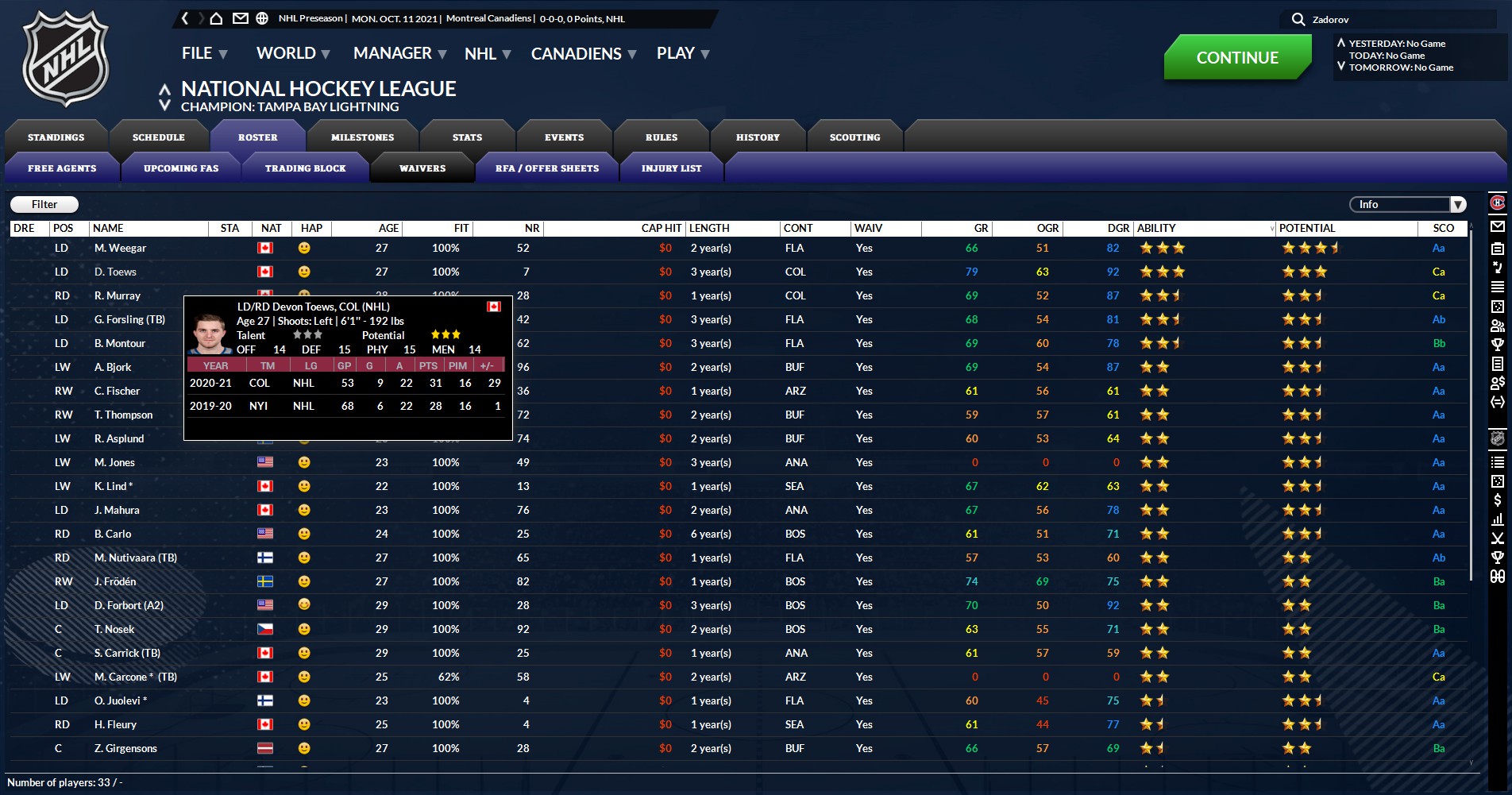Sort by the ABILITY column header

(1205, 228)
